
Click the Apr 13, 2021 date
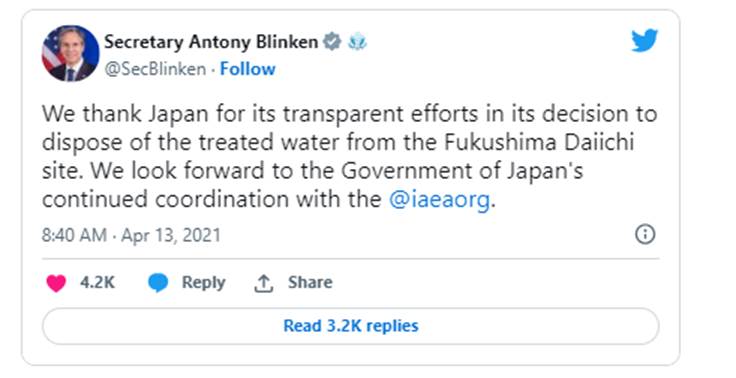pyautogui.click(x=171, y=235)
